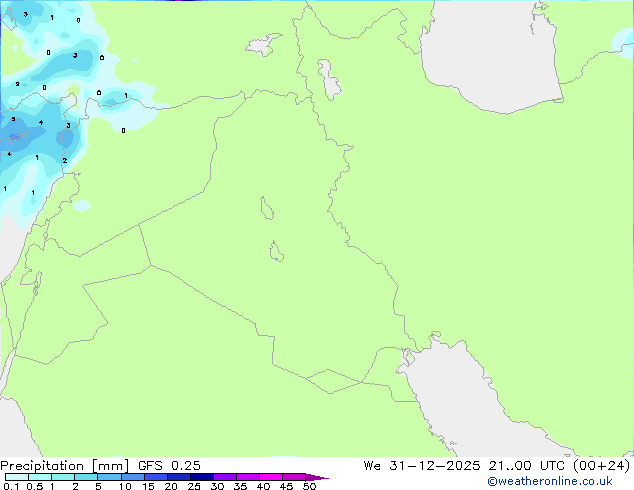Image resolution: width=634 pixels, height=490 pixels.
Task: Click the '35' legend scale label
Action: pos(240,486)
